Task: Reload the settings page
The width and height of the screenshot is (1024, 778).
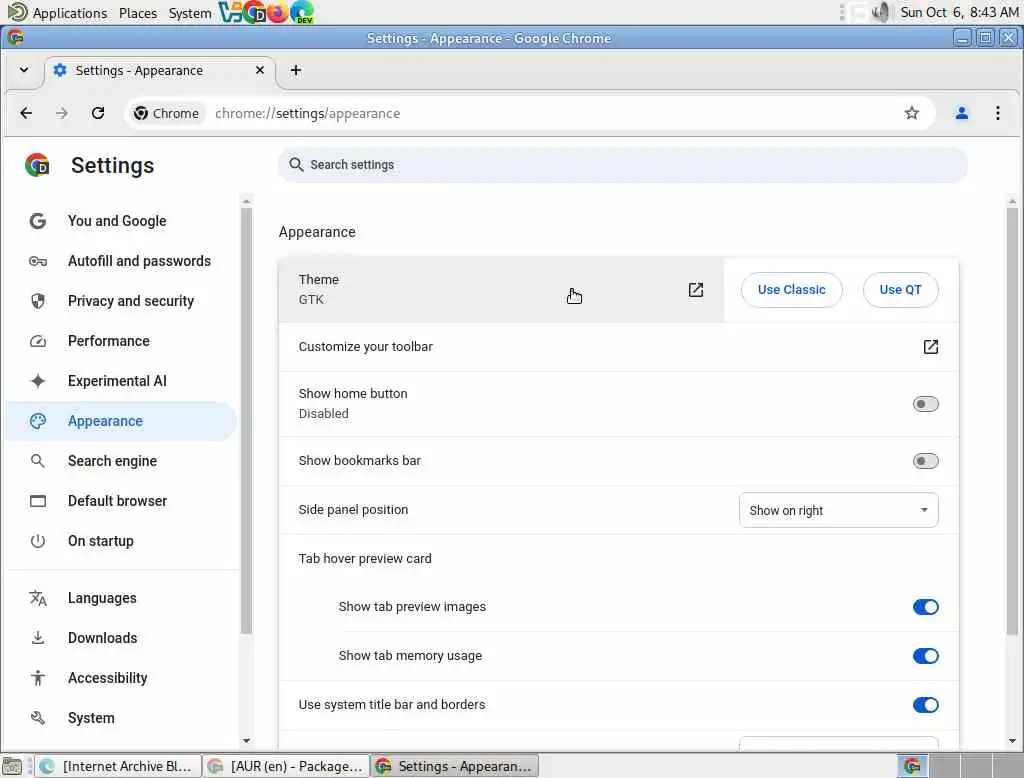Action: (x=98, y=113)
